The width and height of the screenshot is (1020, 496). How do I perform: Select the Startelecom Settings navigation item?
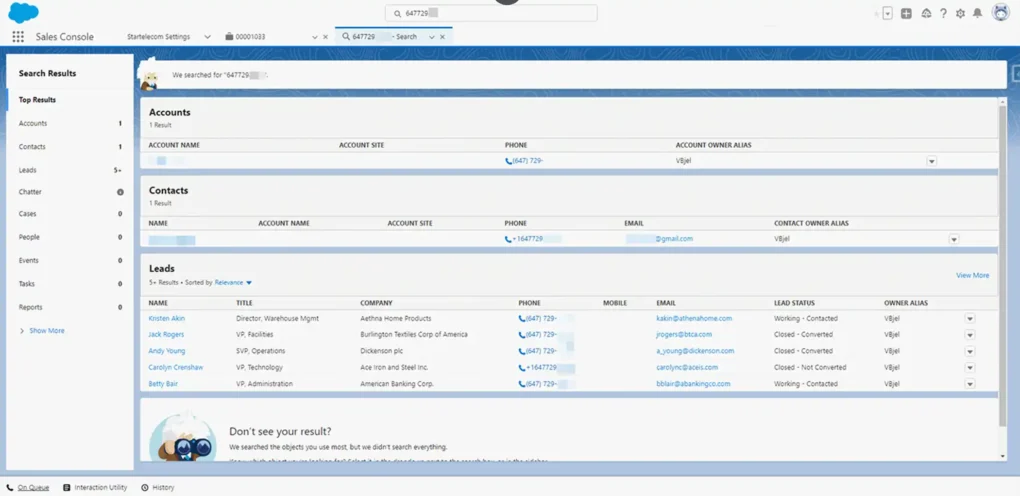coord(158,37)
